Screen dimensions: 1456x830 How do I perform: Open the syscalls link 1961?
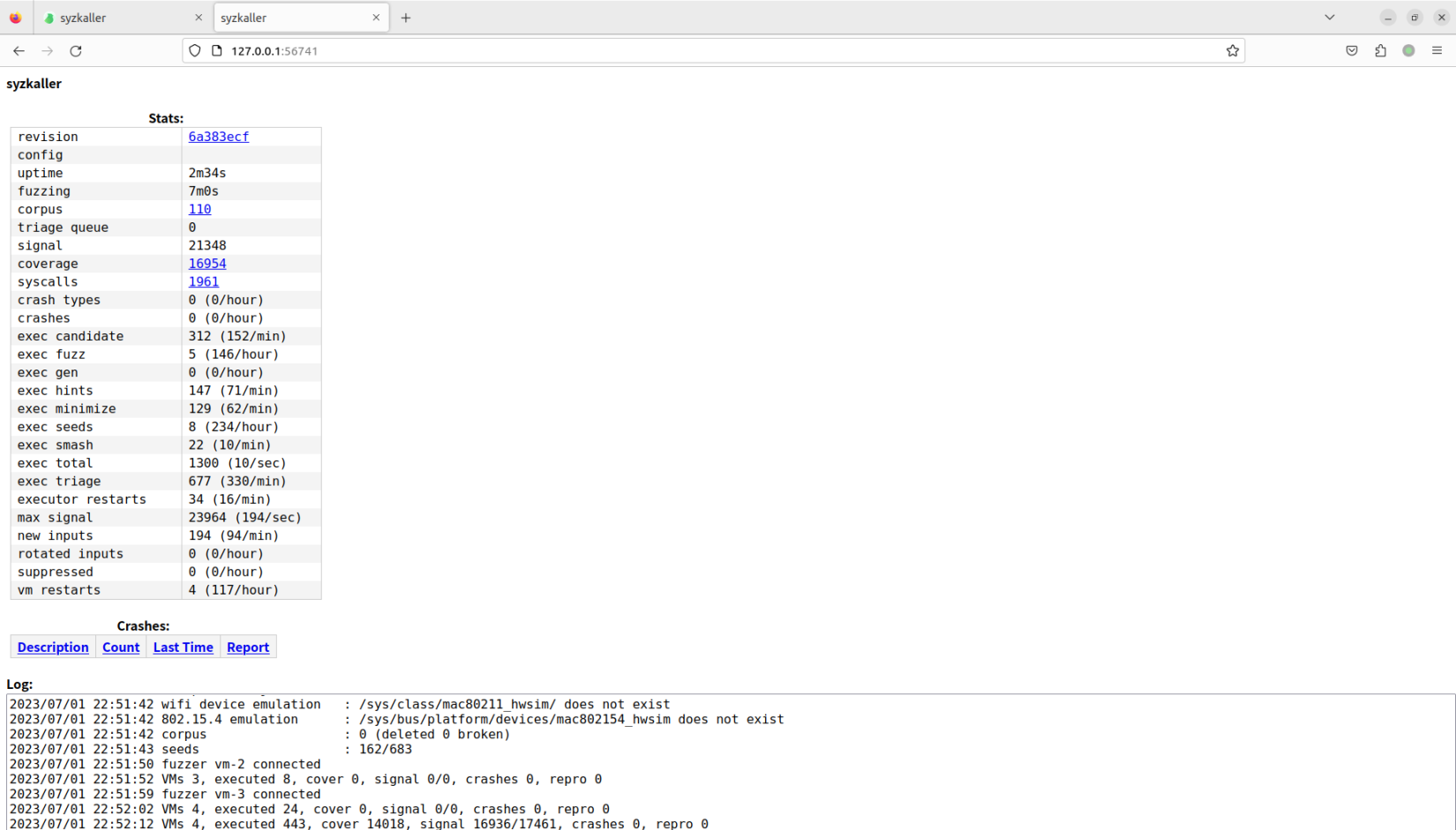point(204,282)
